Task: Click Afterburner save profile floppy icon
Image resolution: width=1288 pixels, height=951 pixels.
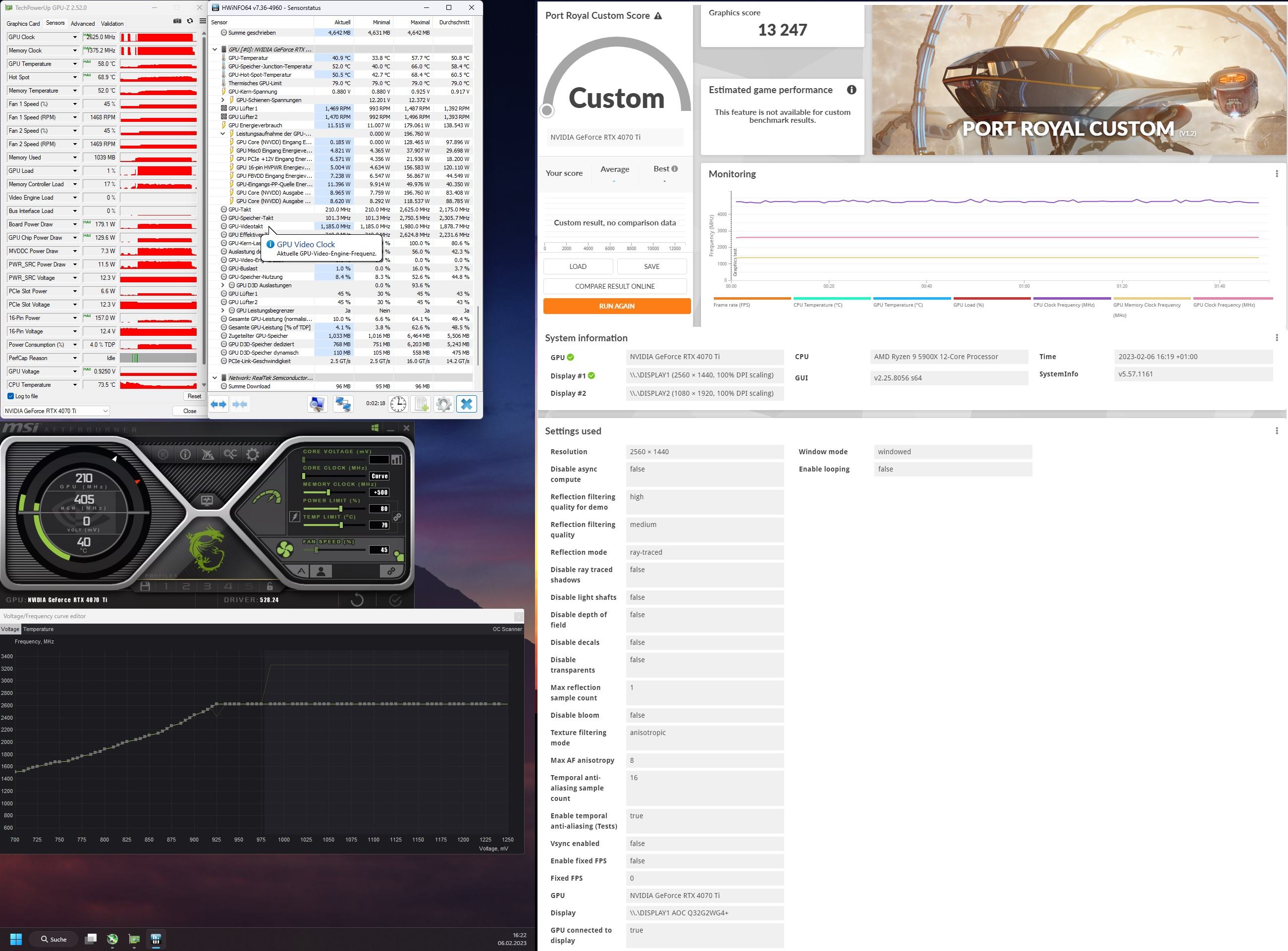Action: (145, 586)
